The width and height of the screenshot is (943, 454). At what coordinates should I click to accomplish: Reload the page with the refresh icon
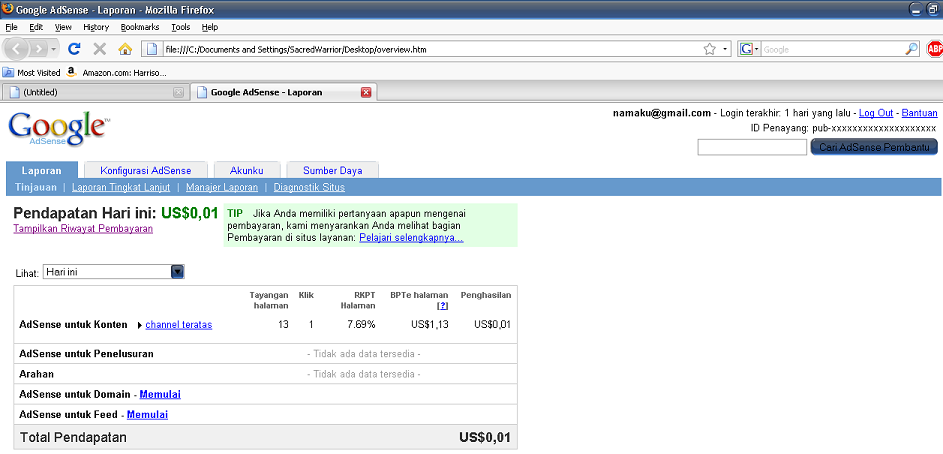(x=75, y=49)
